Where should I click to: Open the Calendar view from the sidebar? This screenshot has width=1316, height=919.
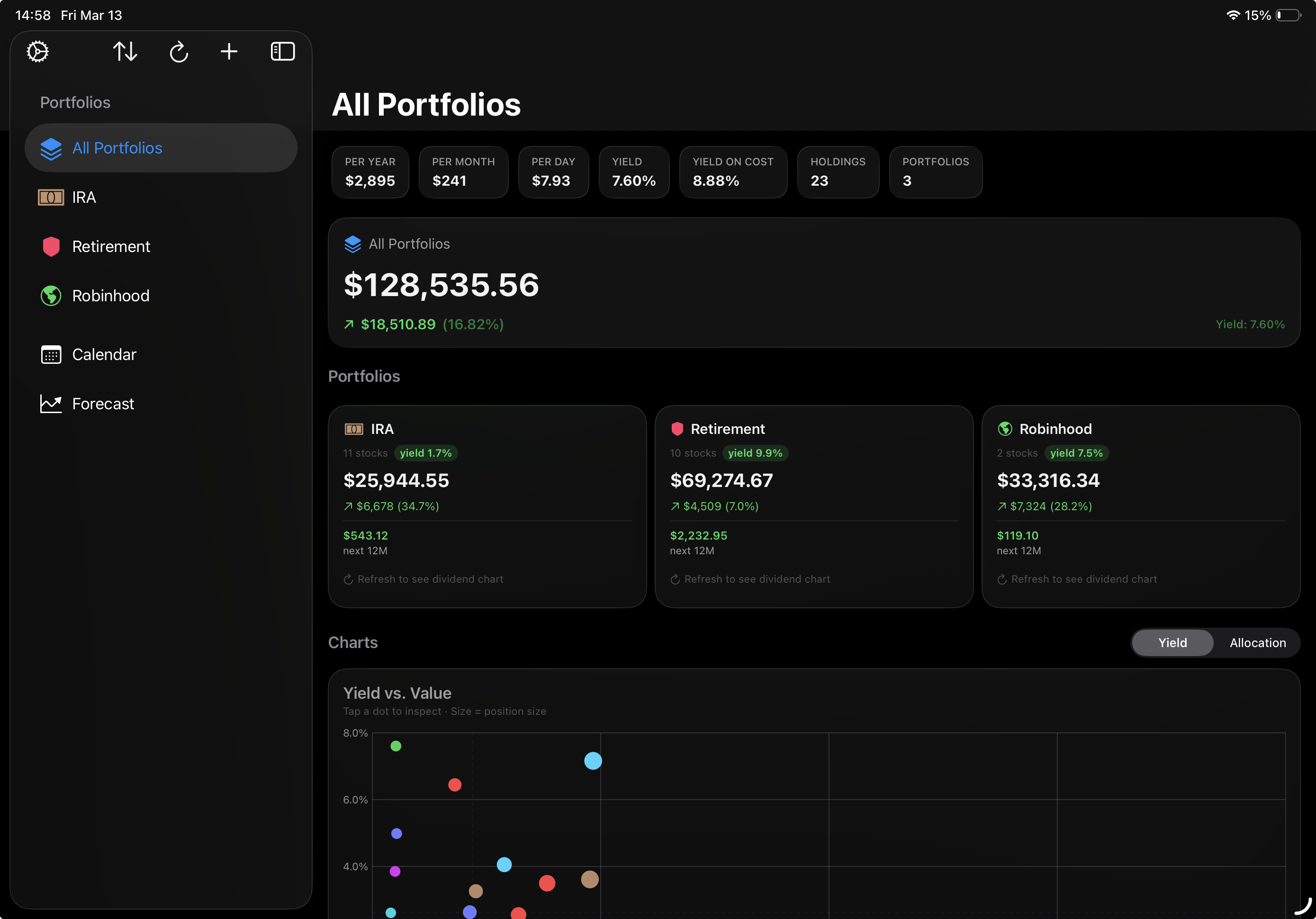coord(104,354)
